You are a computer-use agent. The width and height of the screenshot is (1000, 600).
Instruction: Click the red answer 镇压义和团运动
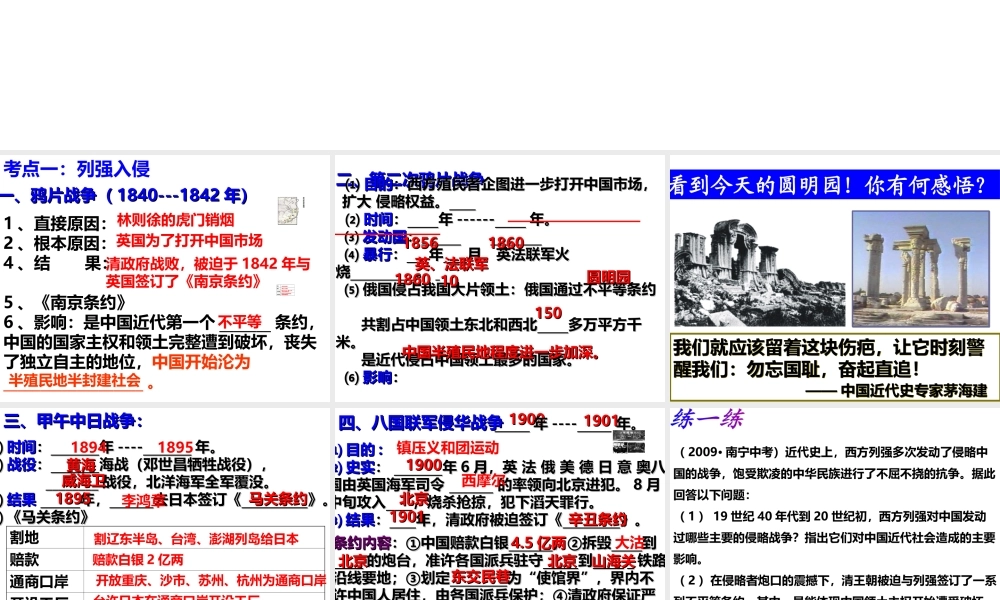point(448,448)
